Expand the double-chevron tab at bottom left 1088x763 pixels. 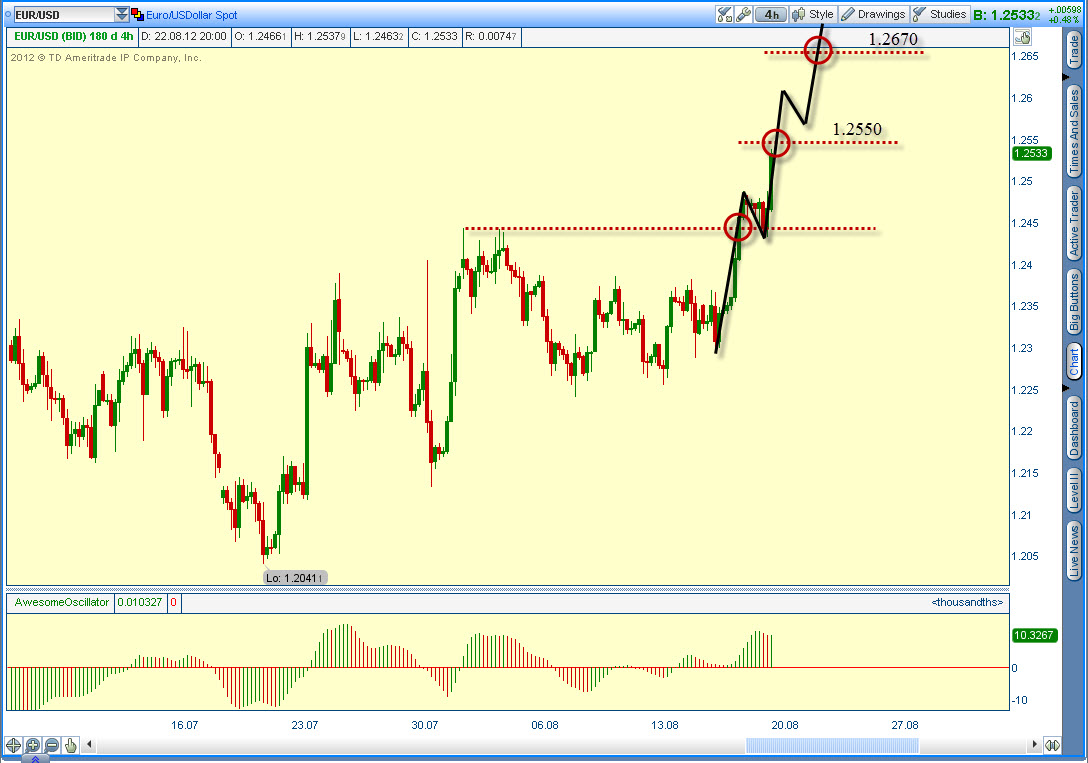tap(35, 760)
